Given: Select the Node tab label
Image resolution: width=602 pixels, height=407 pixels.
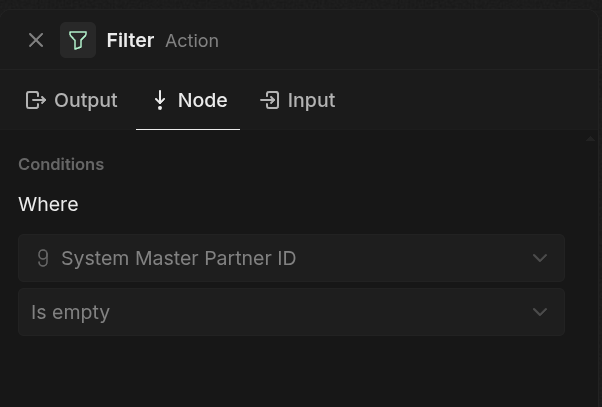Looking at the screenshot, I should (x=202, y=100).
